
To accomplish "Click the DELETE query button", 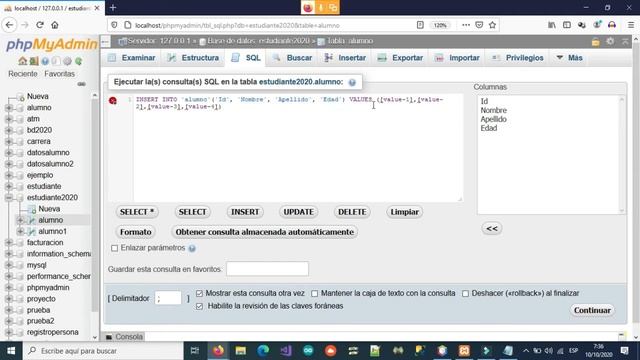I will [x=352, y=212].
